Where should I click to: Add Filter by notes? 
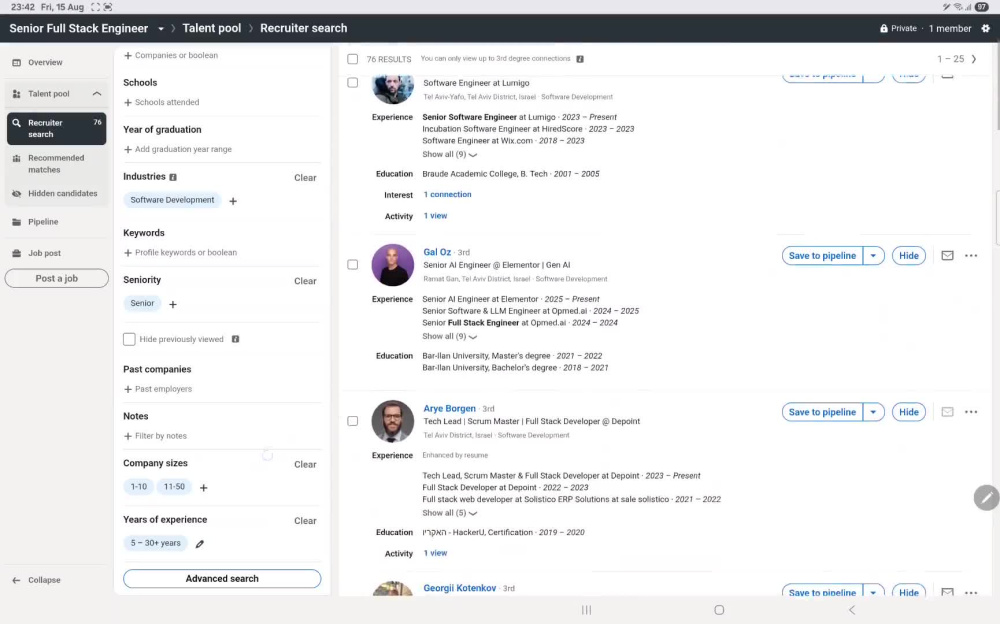tap(155, 436)
